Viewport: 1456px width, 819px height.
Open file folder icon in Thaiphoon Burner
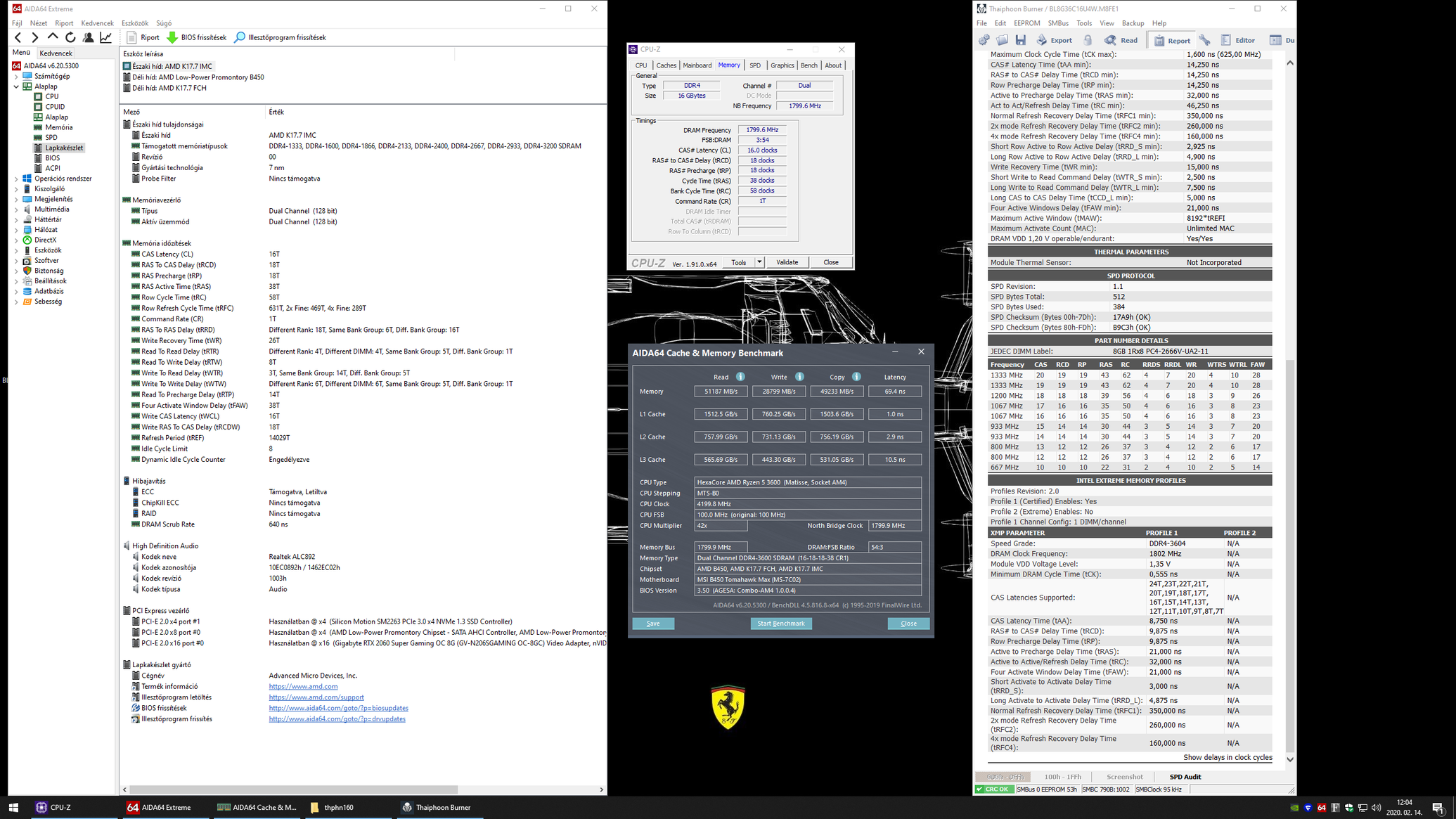[x=1003, y=40]
